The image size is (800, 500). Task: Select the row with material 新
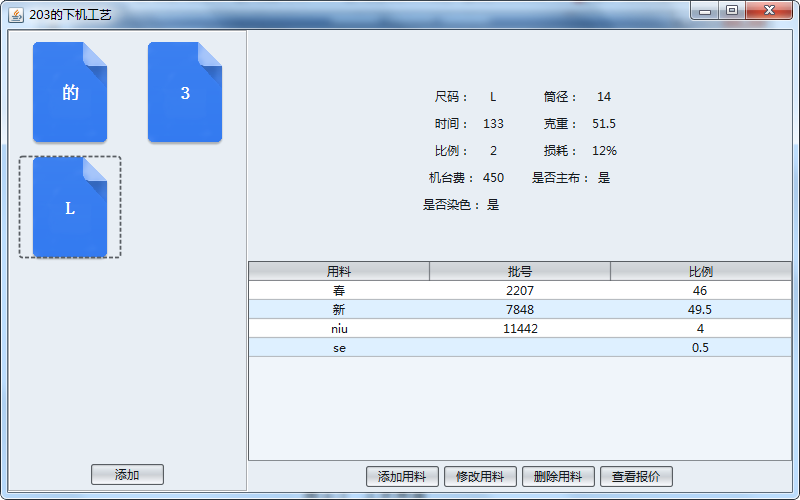[x=520, y=309]
